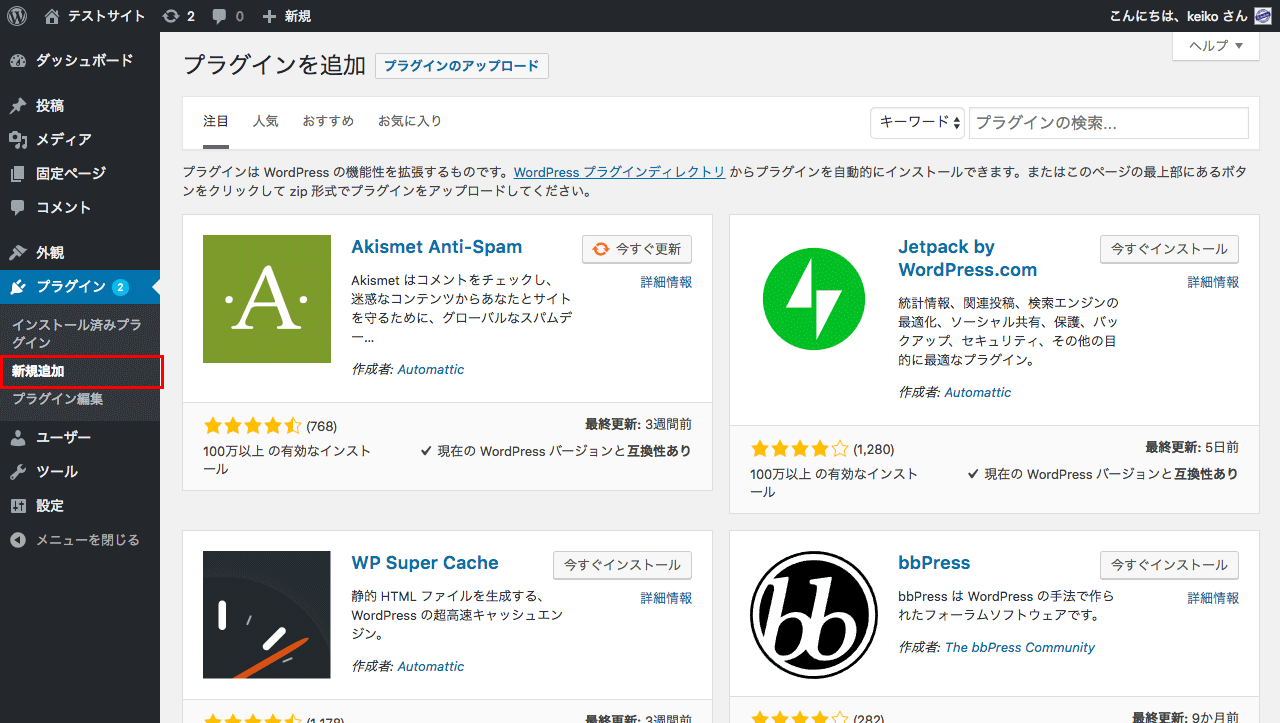The width and height of the screenshot is (1280, 723).
Task: Go to ダッシュボード in sidebar
Action: (x=80, y=60)
